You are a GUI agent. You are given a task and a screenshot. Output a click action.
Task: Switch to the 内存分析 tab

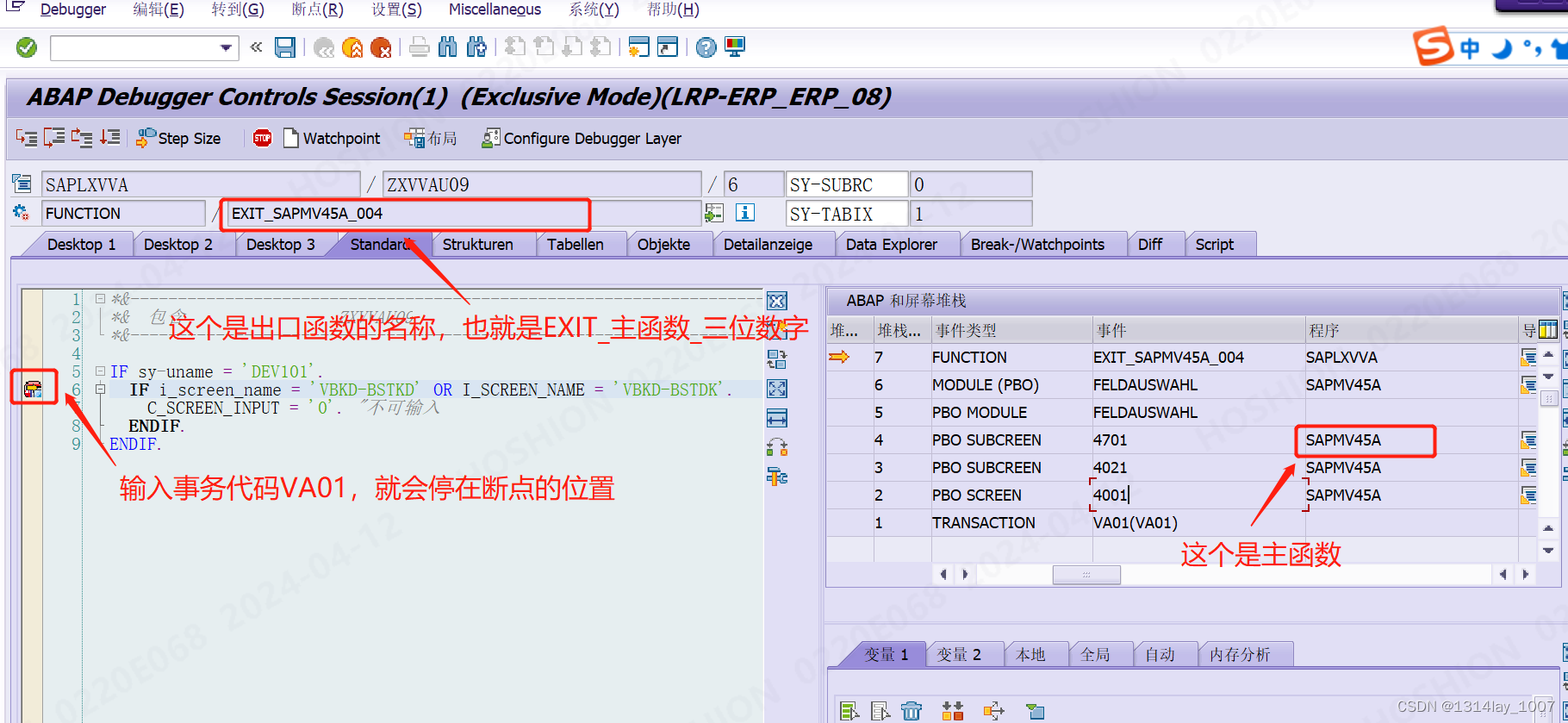click(x=1240, y=655)
